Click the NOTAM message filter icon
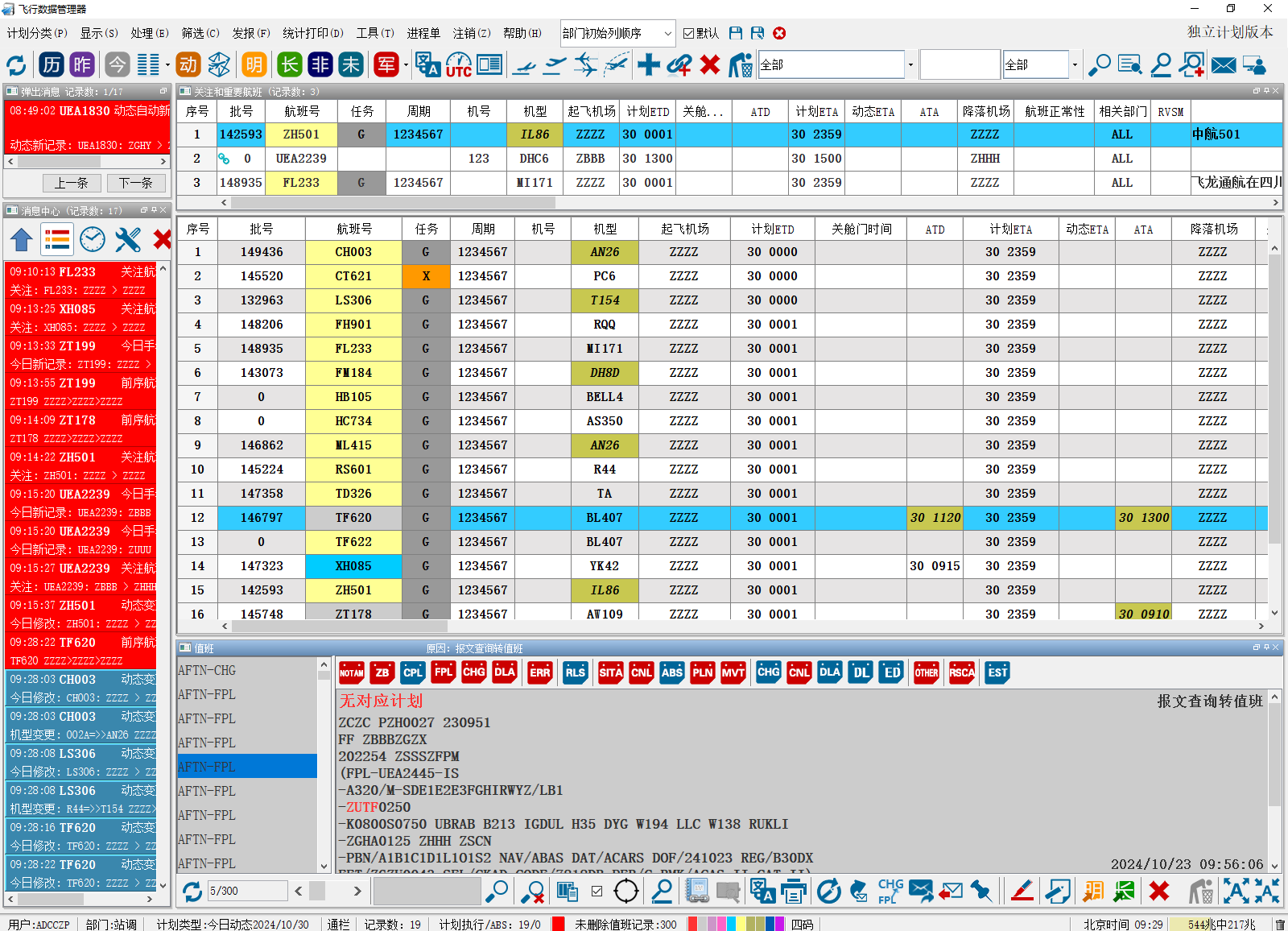1288x931 pixels. pyautogui.click(x=352, y=672)
